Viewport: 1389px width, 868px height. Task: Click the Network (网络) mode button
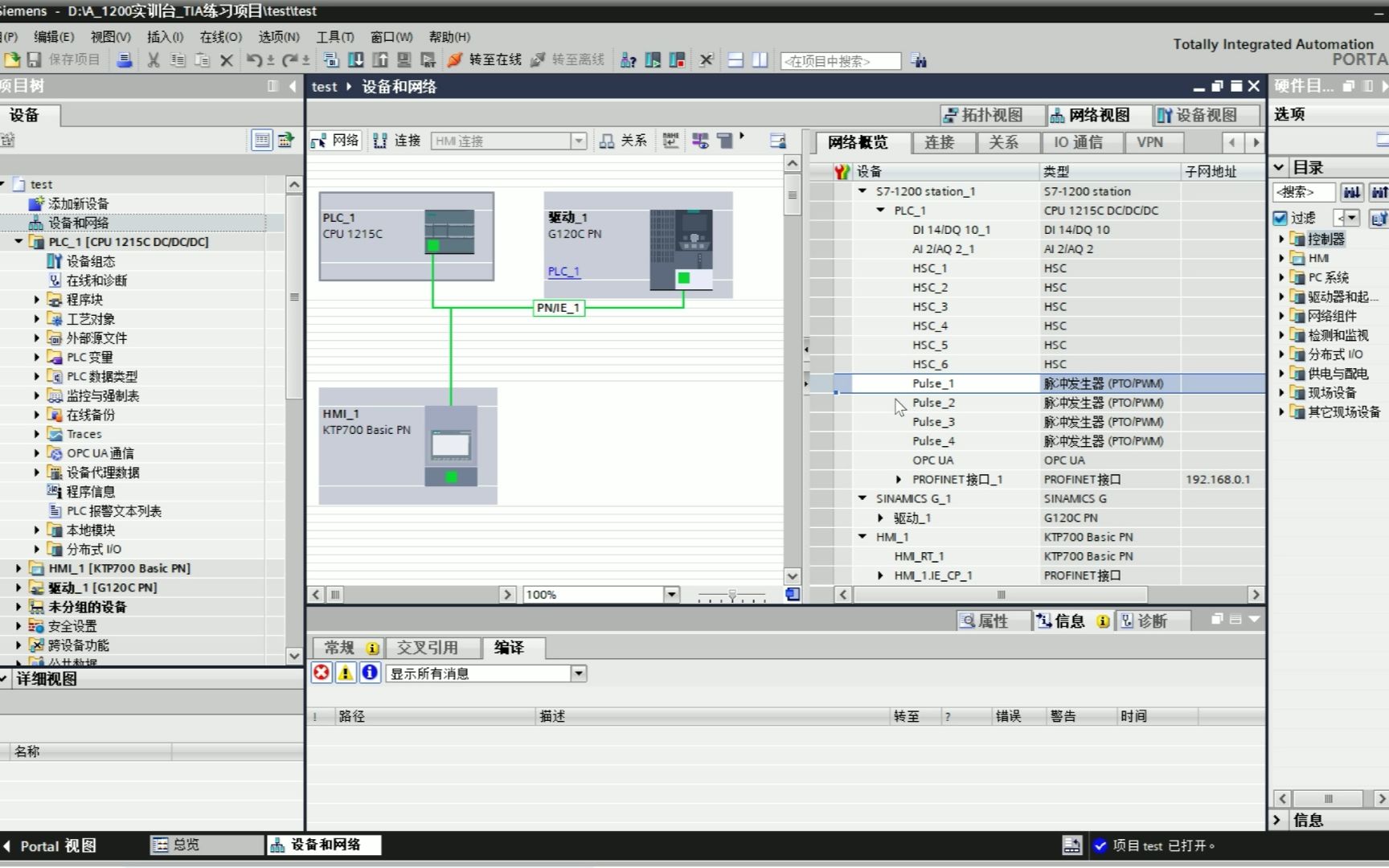click(x=335, y=141)
